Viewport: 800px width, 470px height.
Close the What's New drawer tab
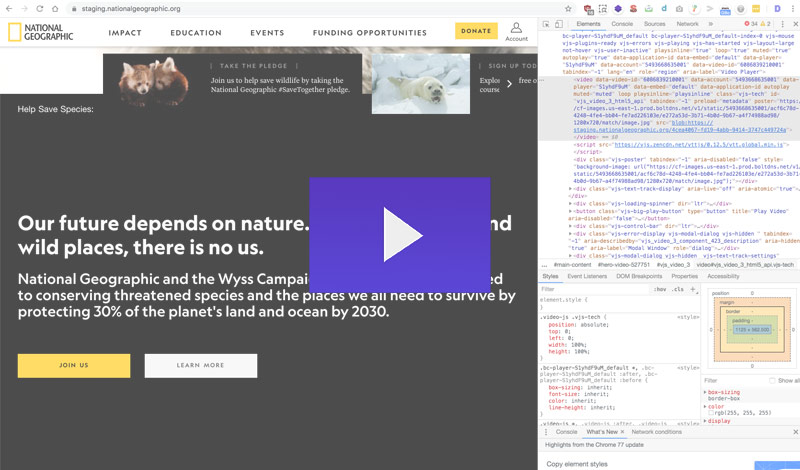pyautogui.click(x=622, y=432)
